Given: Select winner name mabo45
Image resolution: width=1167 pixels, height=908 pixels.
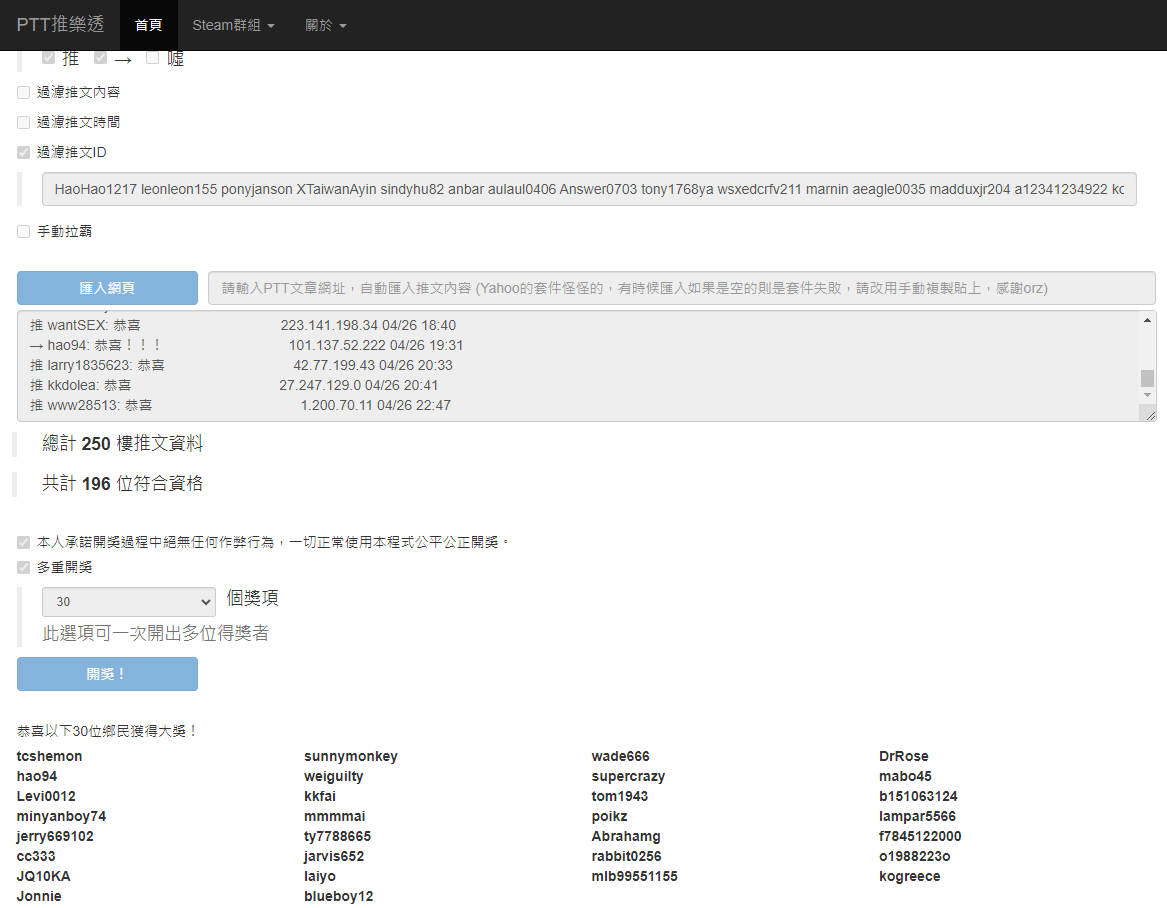Looking at the screenshot, I should coord(905,776).
